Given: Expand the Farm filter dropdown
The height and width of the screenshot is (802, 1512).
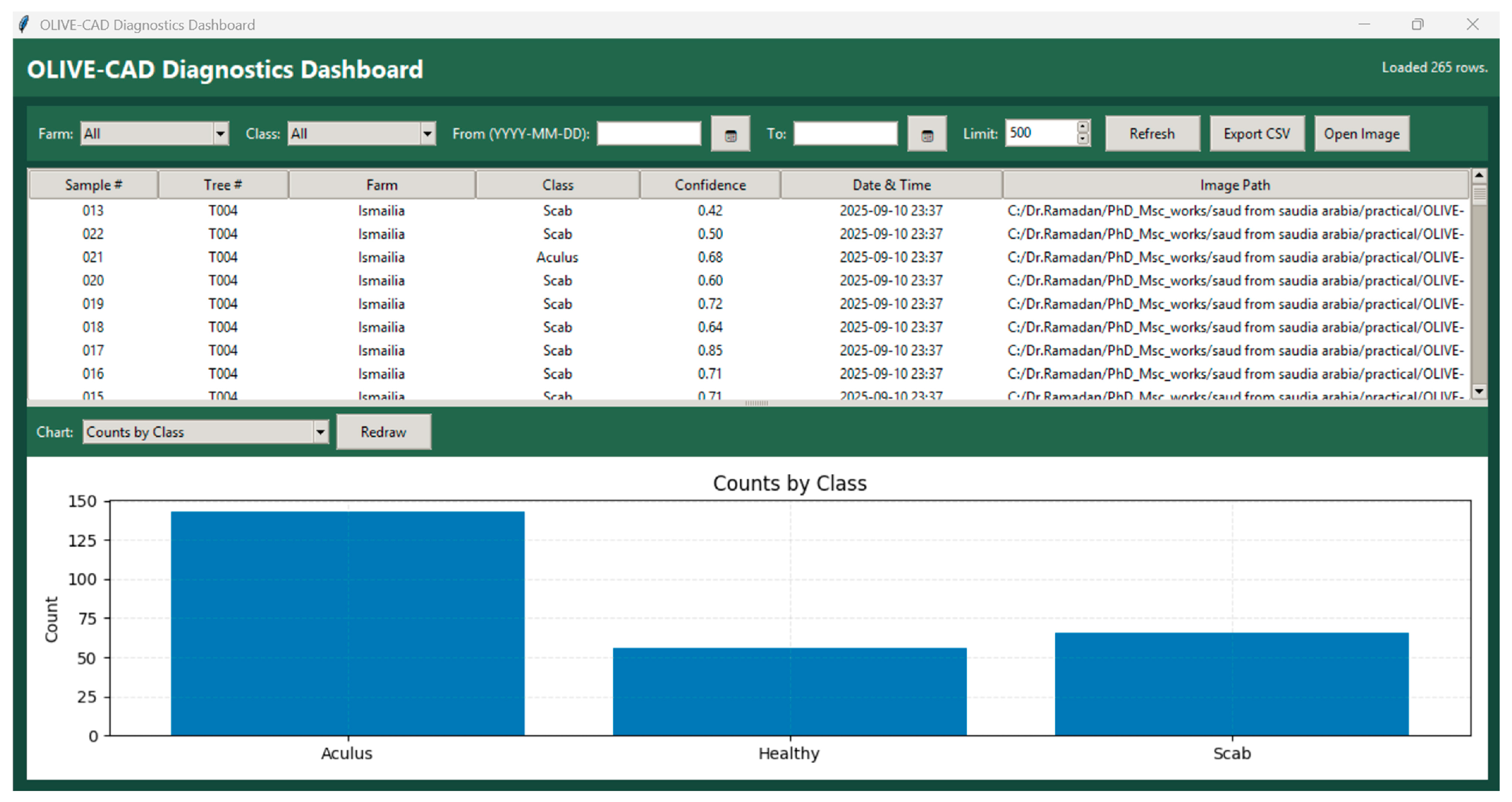Looking at the screenshot, I should click(220, 134).
